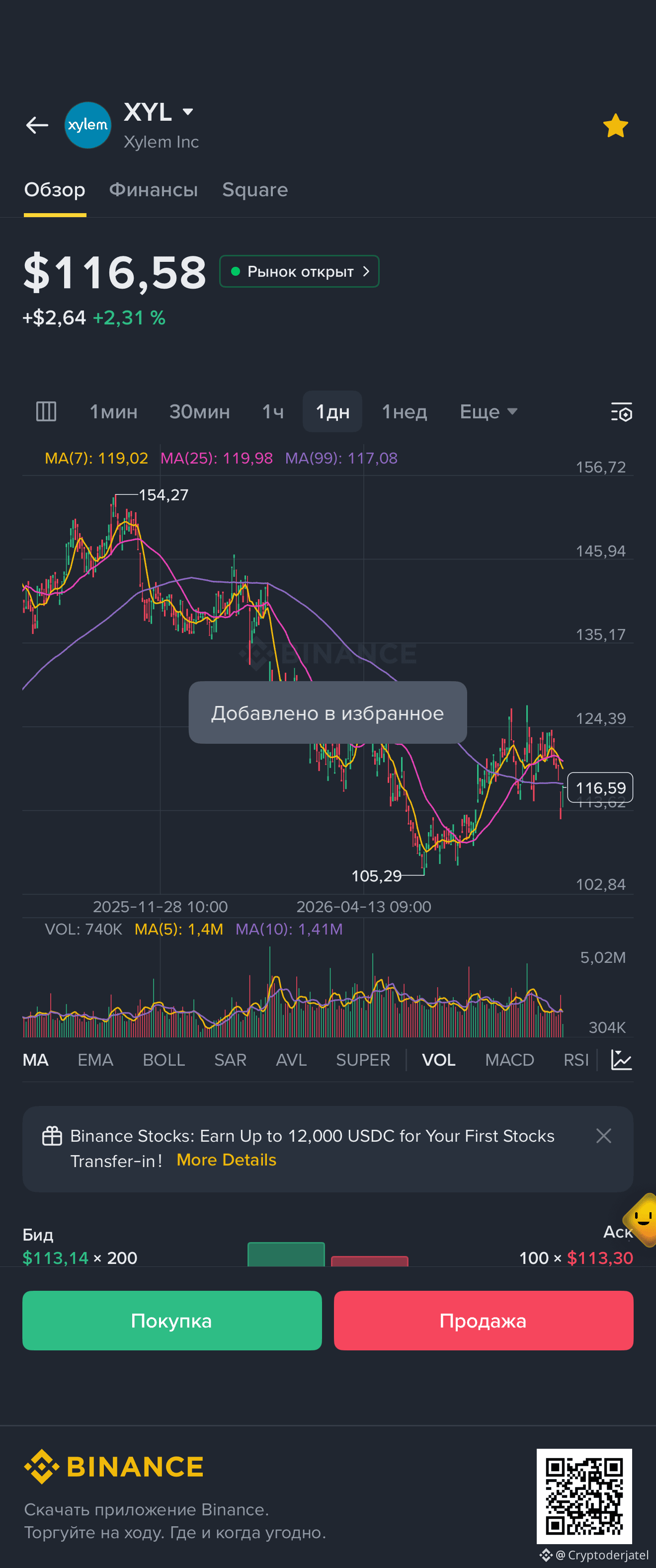This screenshot has width=656, height=1568.
Task: Select the 1нед timeframe
Action: (405, 412)
